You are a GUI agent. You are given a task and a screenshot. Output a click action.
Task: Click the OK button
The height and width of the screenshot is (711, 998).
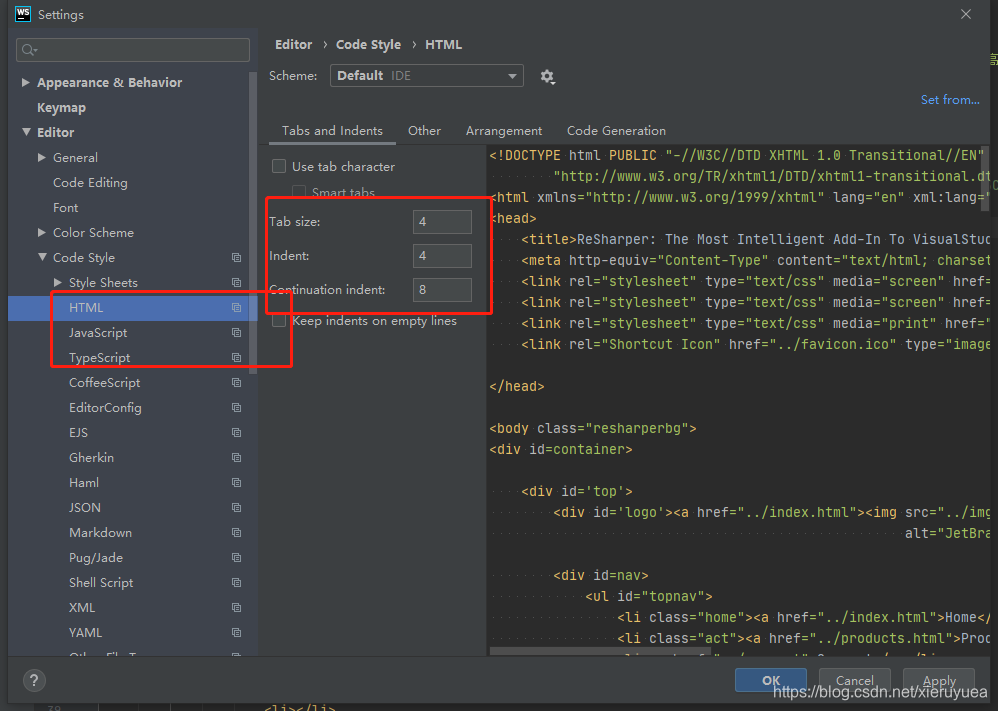pos(771,680)
